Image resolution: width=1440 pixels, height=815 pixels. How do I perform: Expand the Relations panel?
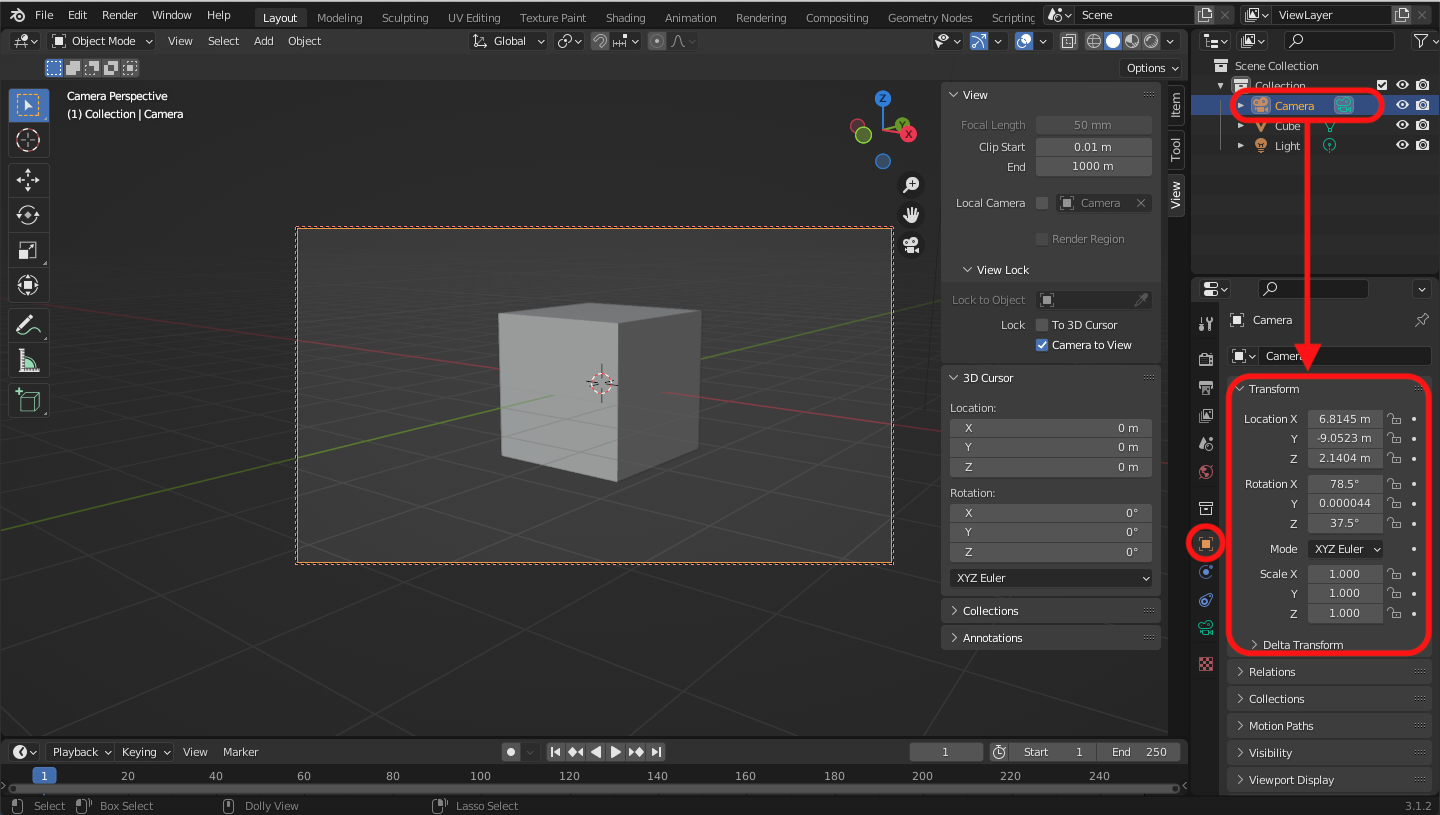click(x=1272, y=672)
